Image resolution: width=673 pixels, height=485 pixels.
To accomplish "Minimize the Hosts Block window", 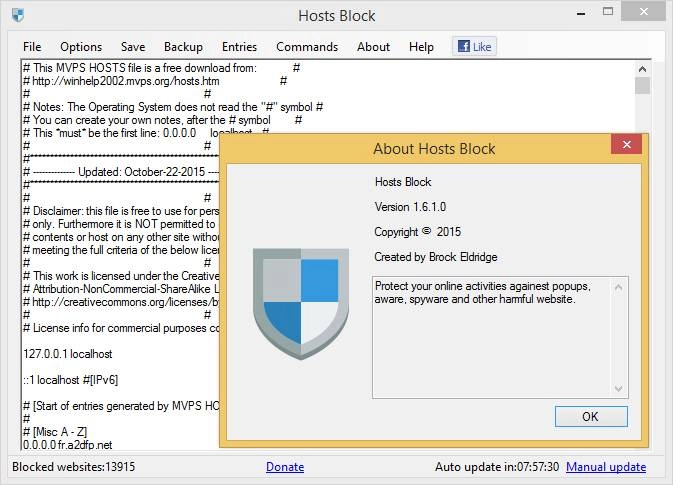I will (x=581, y=13).
